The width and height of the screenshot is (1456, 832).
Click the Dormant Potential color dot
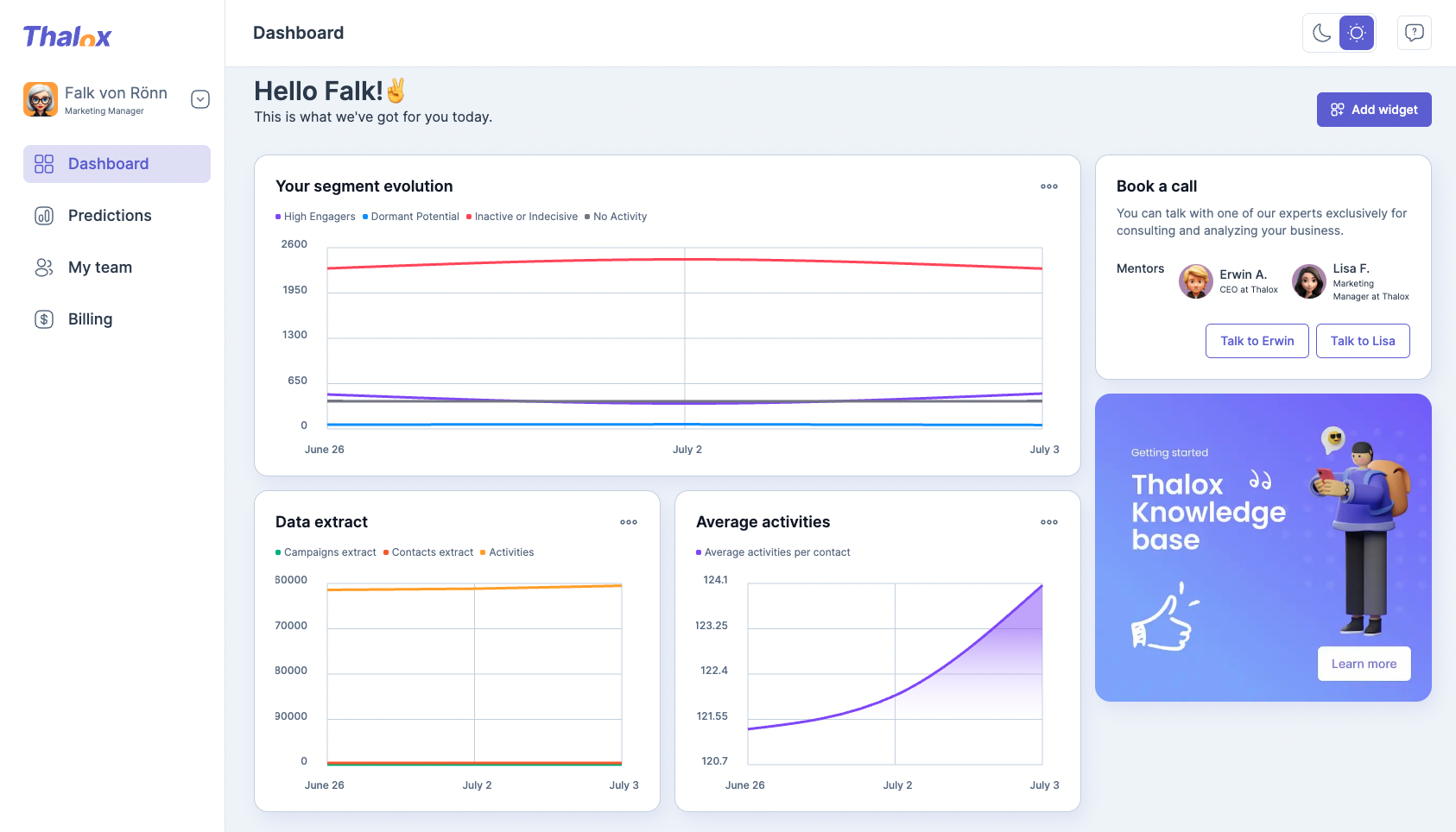pyautogui.click(x=365, y=217)
